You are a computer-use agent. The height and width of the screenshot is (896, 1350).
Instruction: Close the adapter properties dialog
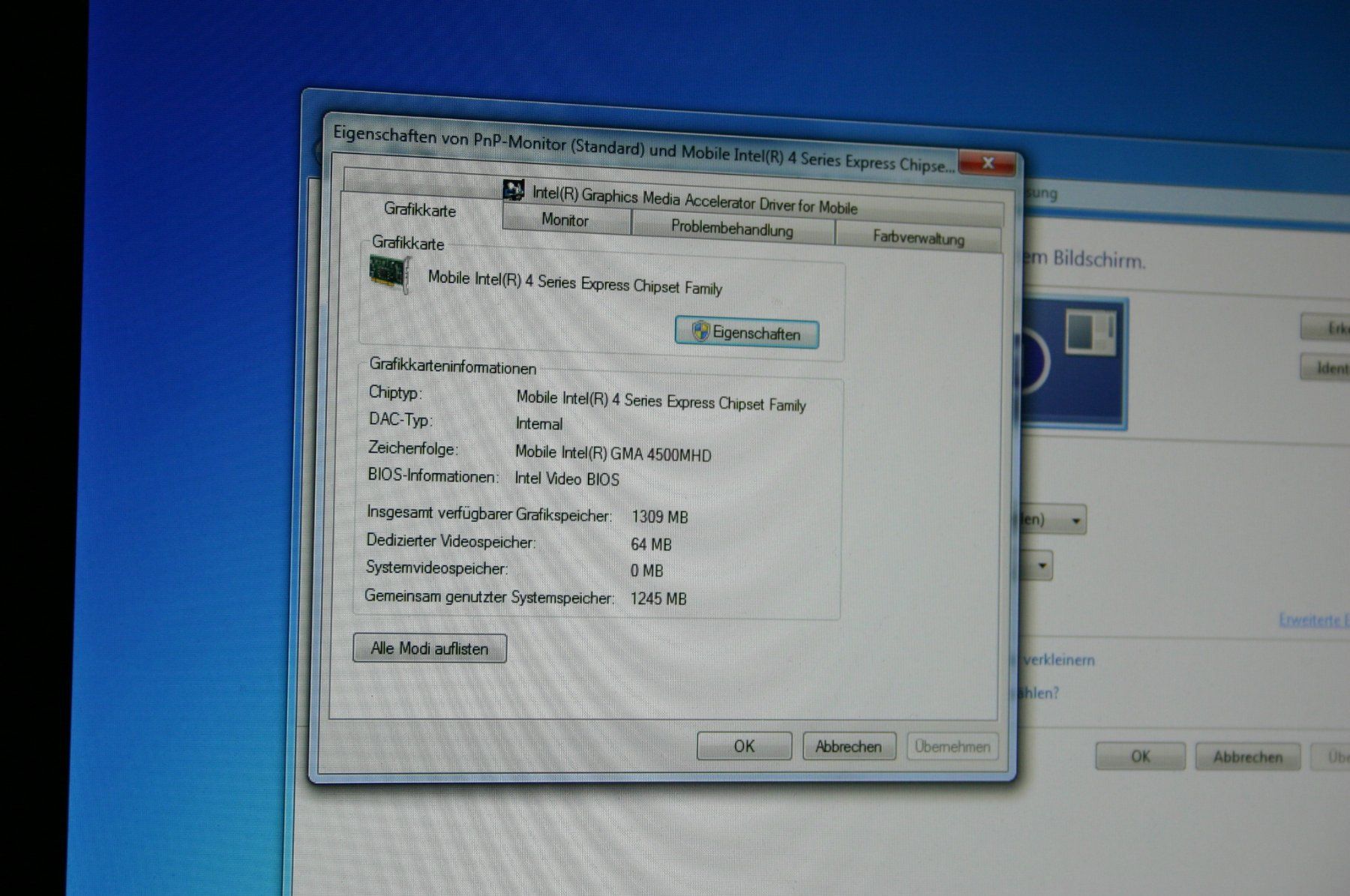pyautogui.click(x=987, y=163)
